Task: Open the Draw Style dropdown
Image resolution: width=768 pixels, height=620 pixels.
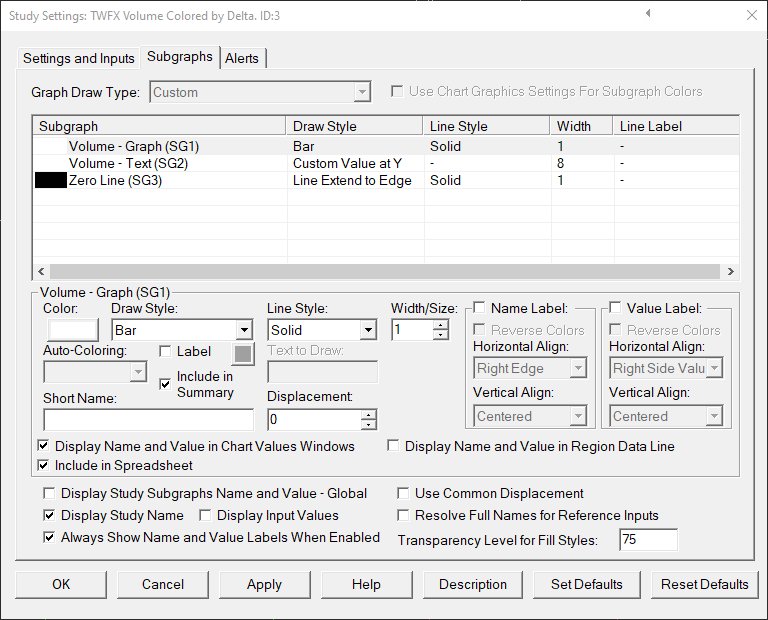Action: (244, 330)
